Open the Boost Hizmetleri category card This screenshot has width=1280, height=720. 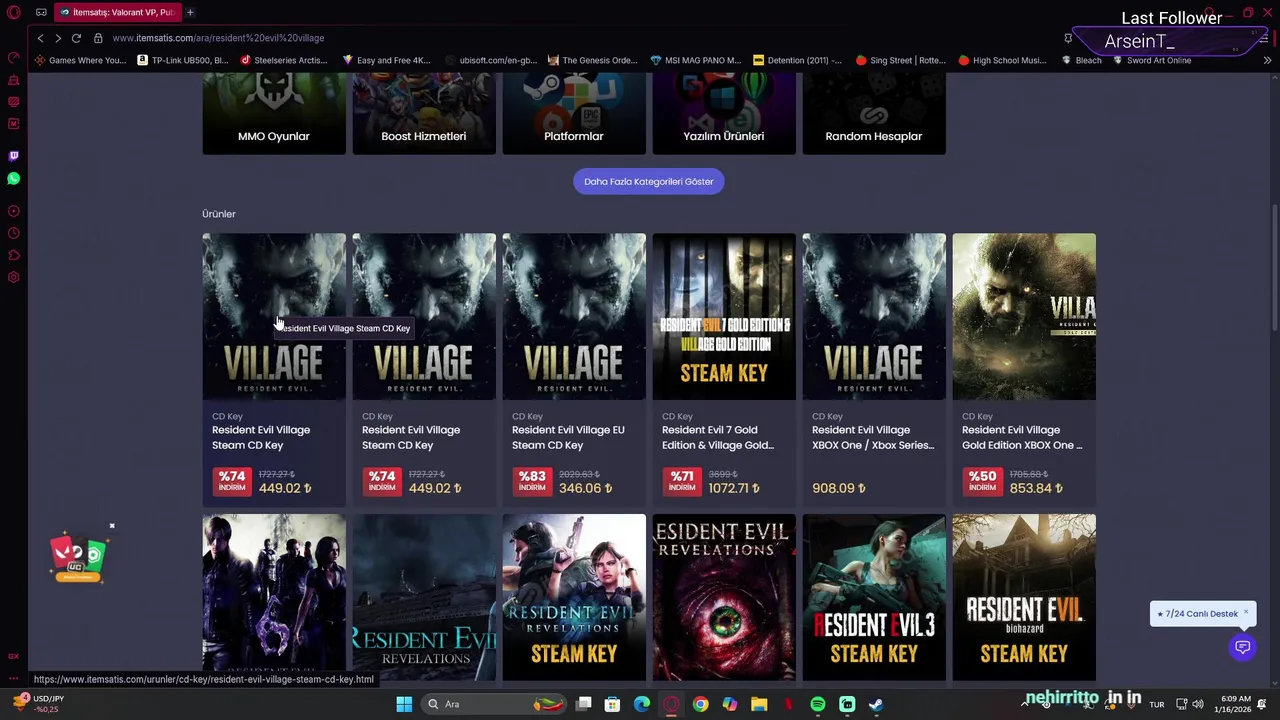(424, 114)
